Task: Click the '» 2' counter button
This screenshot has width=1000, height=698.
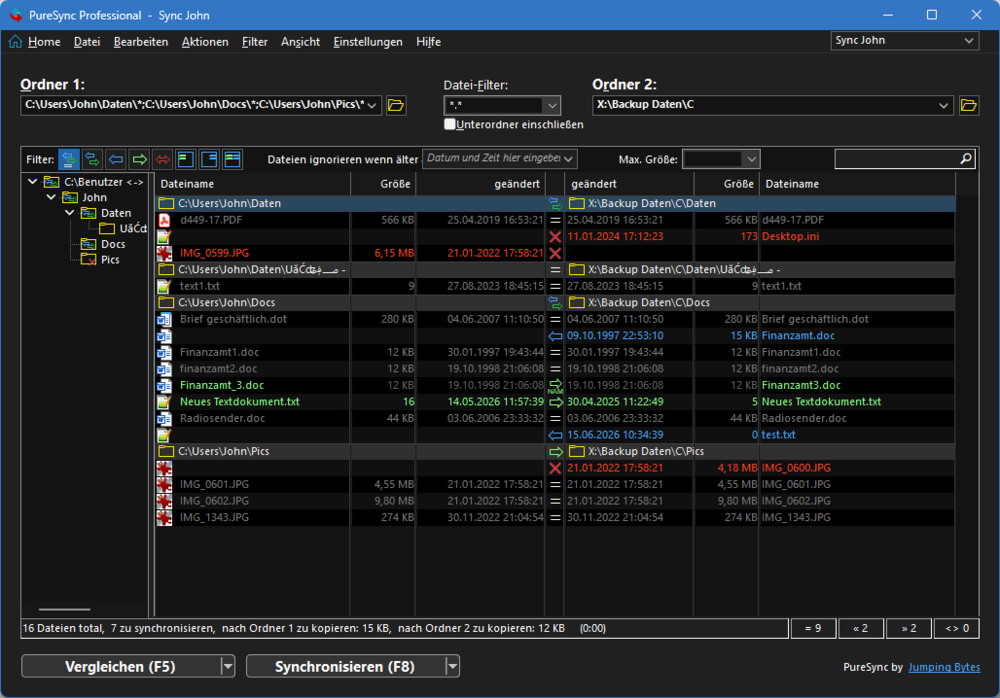Action: pos(909,628)
